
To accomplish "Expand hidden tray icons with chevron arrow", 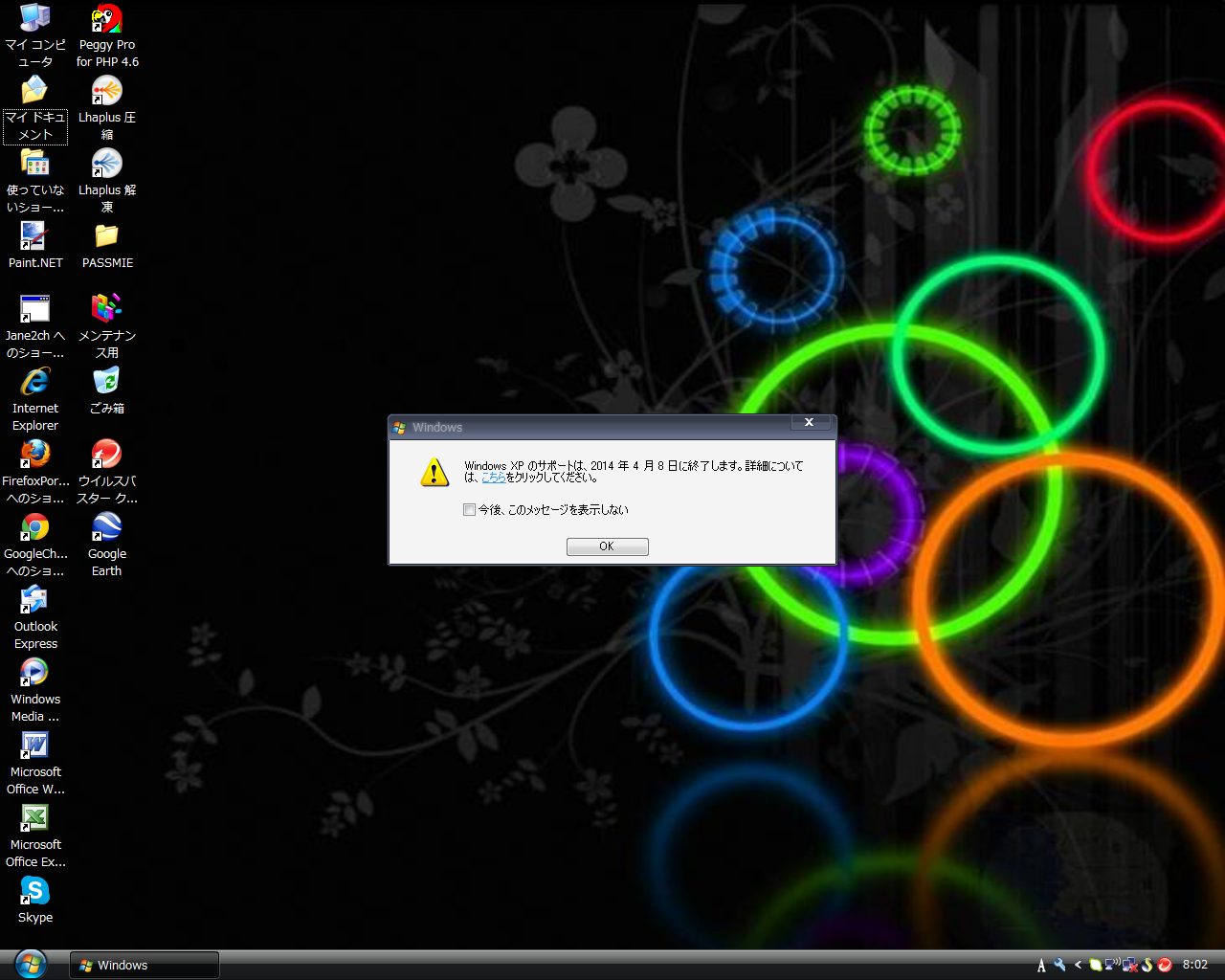I will (1078, 965).
